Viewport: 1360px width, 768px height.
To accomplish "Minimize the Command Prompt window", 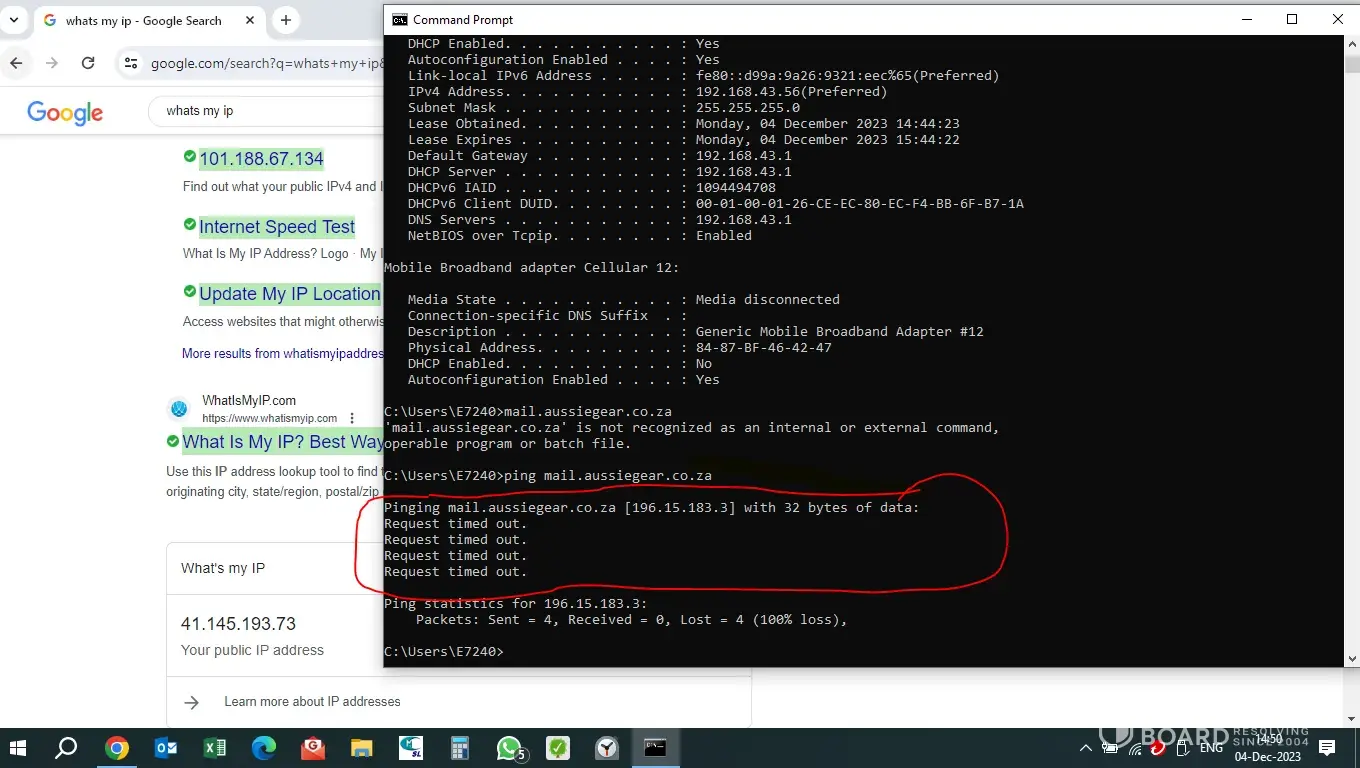I will tap(1246, 19).
